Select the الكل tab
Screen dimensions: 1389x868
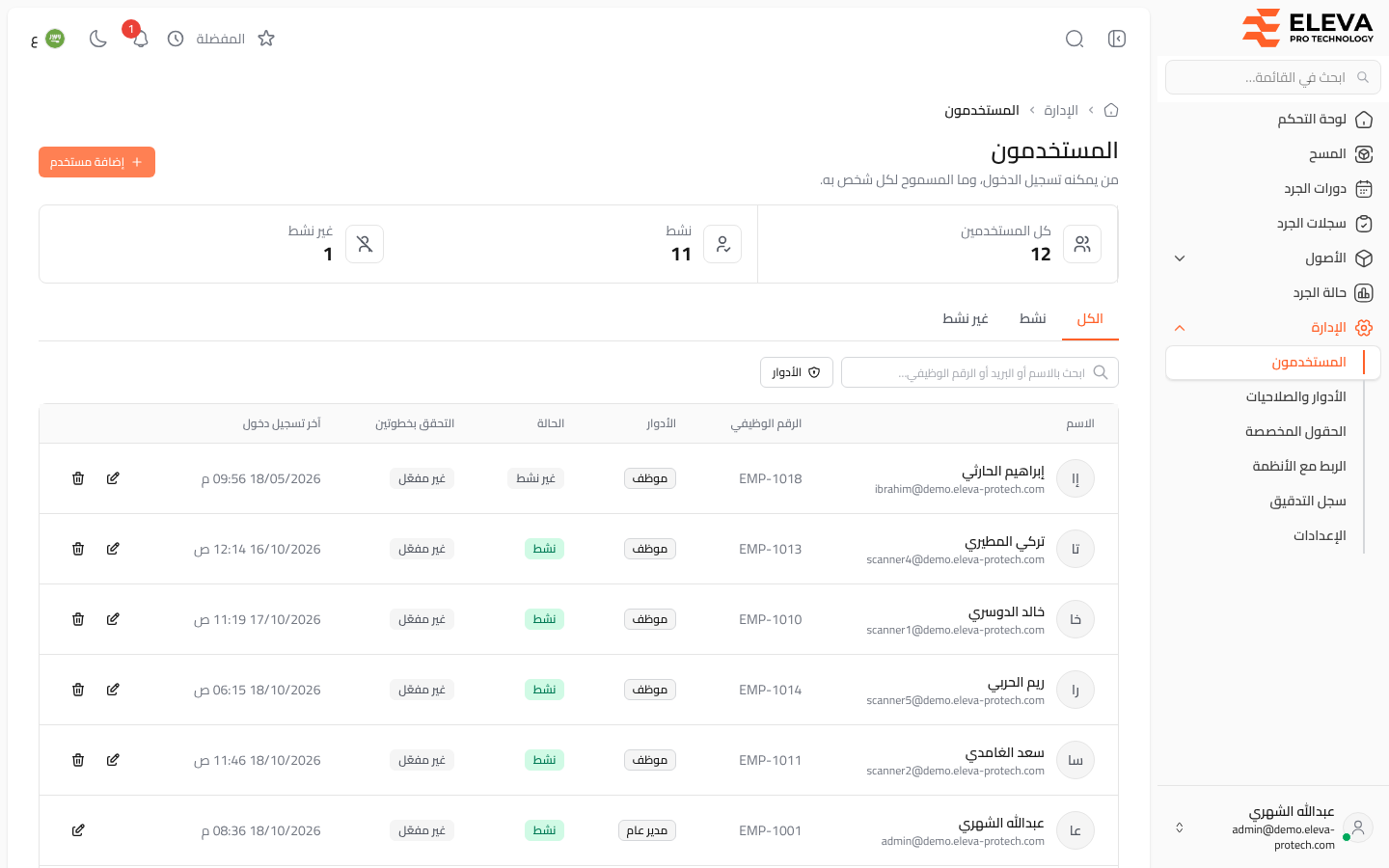click(1090, 318)
